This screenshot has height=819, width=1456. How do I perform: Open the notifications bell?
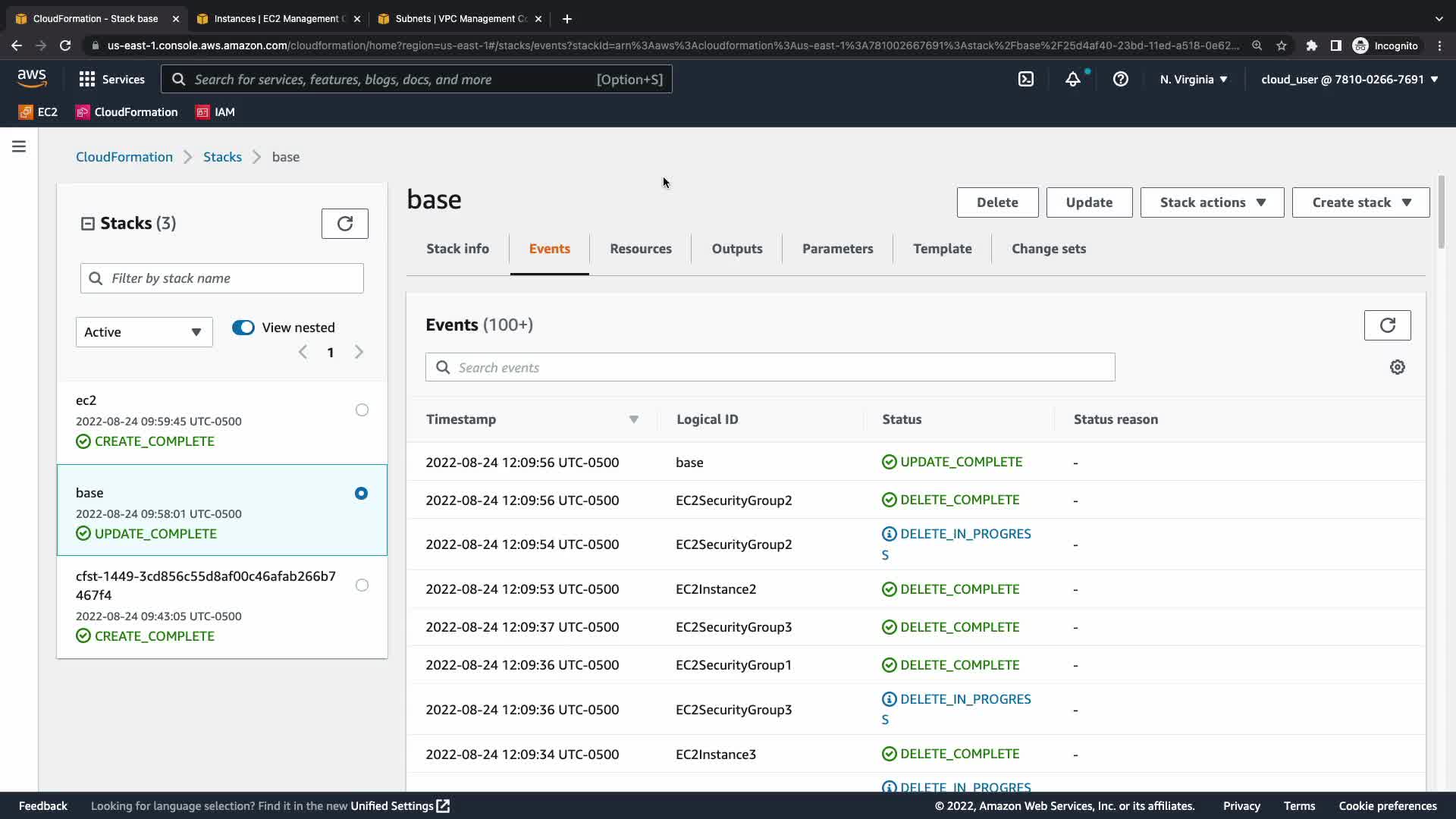coord(1072,79)
